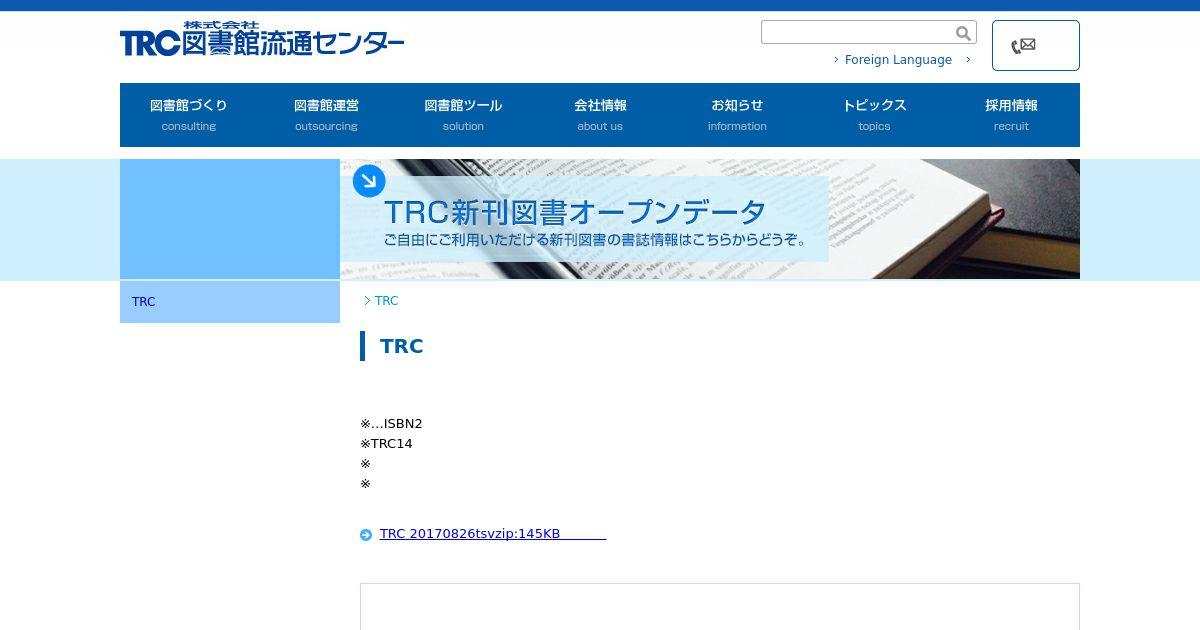Open the 会社情報 about us menu
Image resolution: width=1200 pixels, height=630 pixels.
point(600,115)
